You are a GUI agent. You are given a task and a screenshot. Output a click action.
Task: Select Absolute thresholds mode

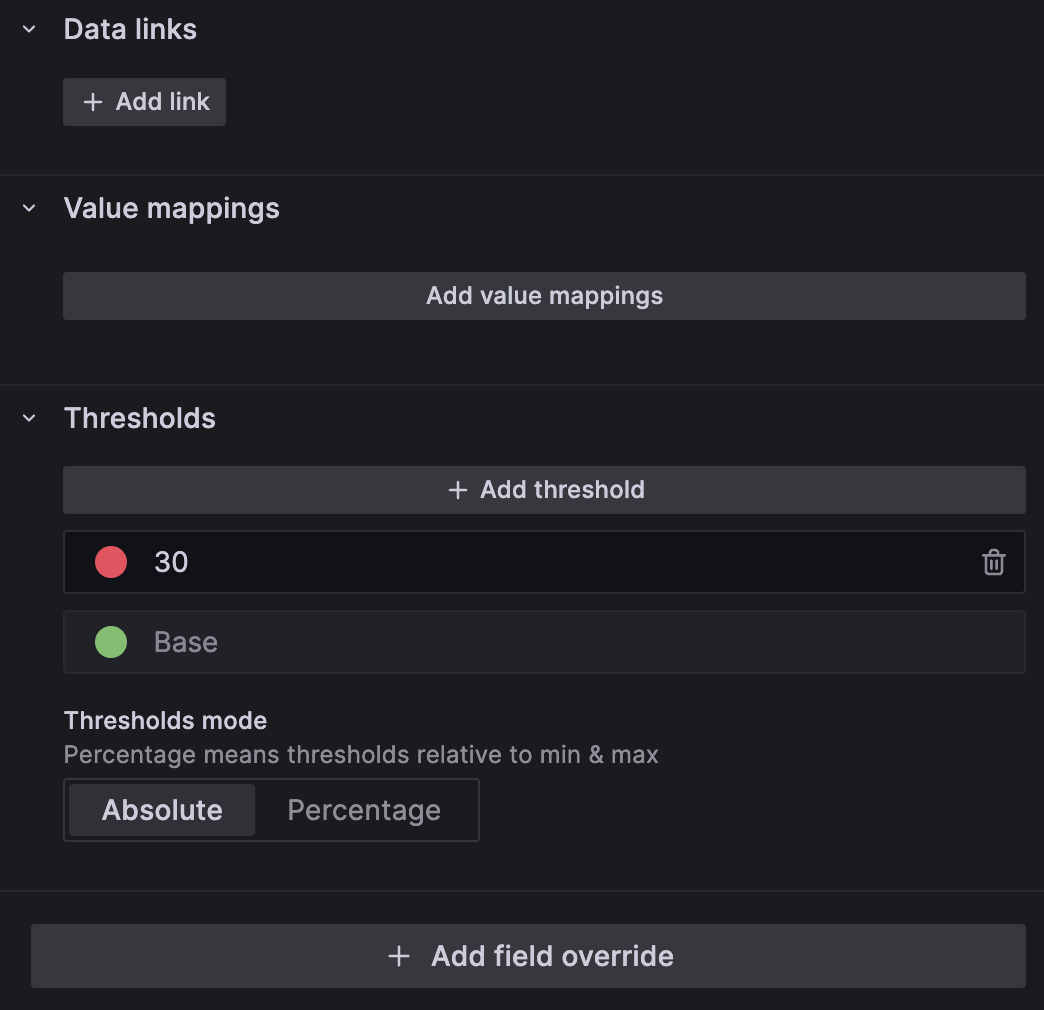click(x=162, y=810)
